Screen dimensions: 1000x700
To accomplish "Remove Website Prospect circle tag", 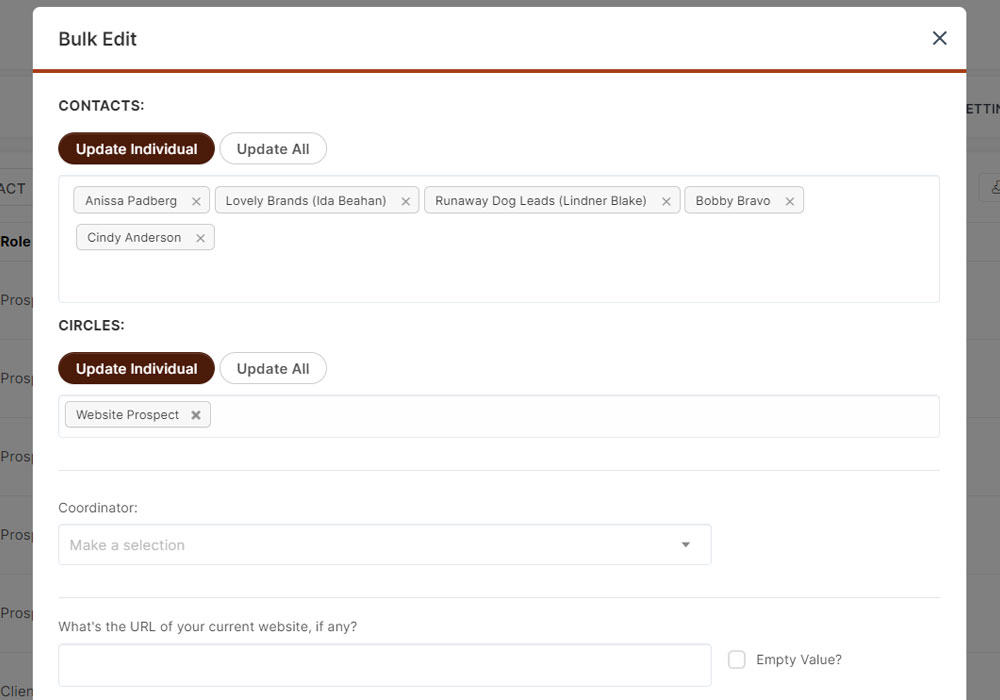I will (x=196, y=415).
